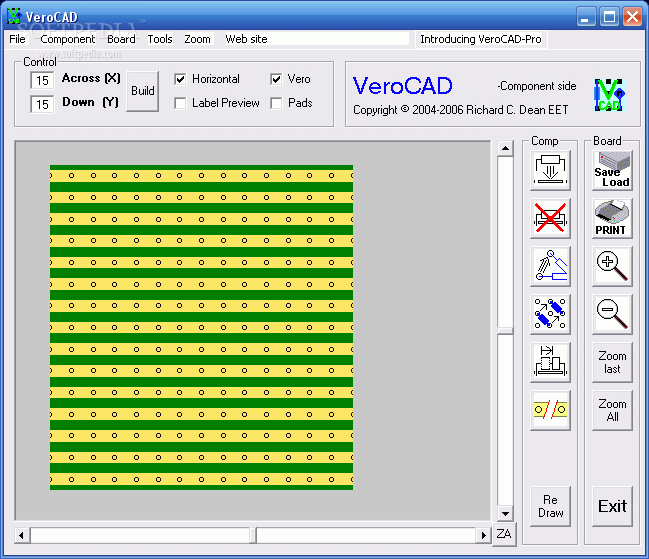Click the Save Load board icon
649x559 pixels.
point(612,170)
